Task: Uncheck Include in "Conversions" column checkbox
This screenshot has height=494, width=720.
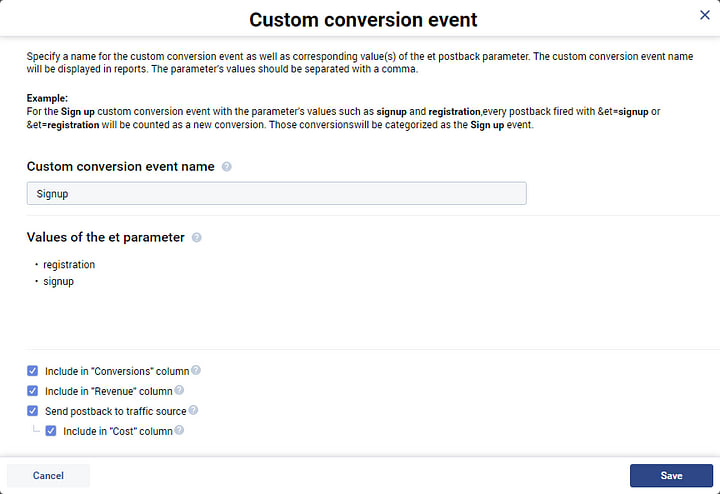Action: 33,371
